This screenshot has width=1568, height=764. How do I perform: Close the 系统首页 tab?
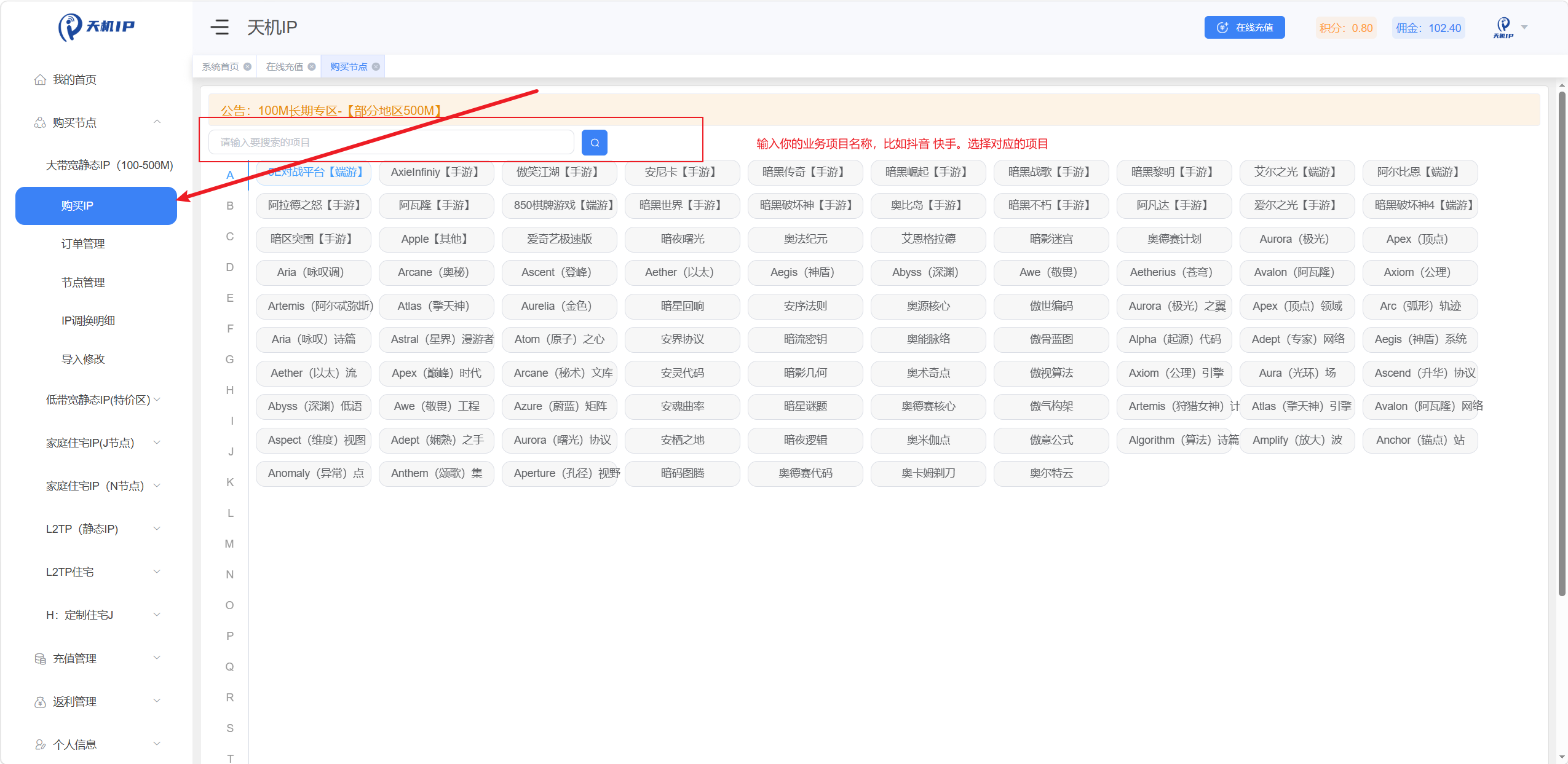247,67
